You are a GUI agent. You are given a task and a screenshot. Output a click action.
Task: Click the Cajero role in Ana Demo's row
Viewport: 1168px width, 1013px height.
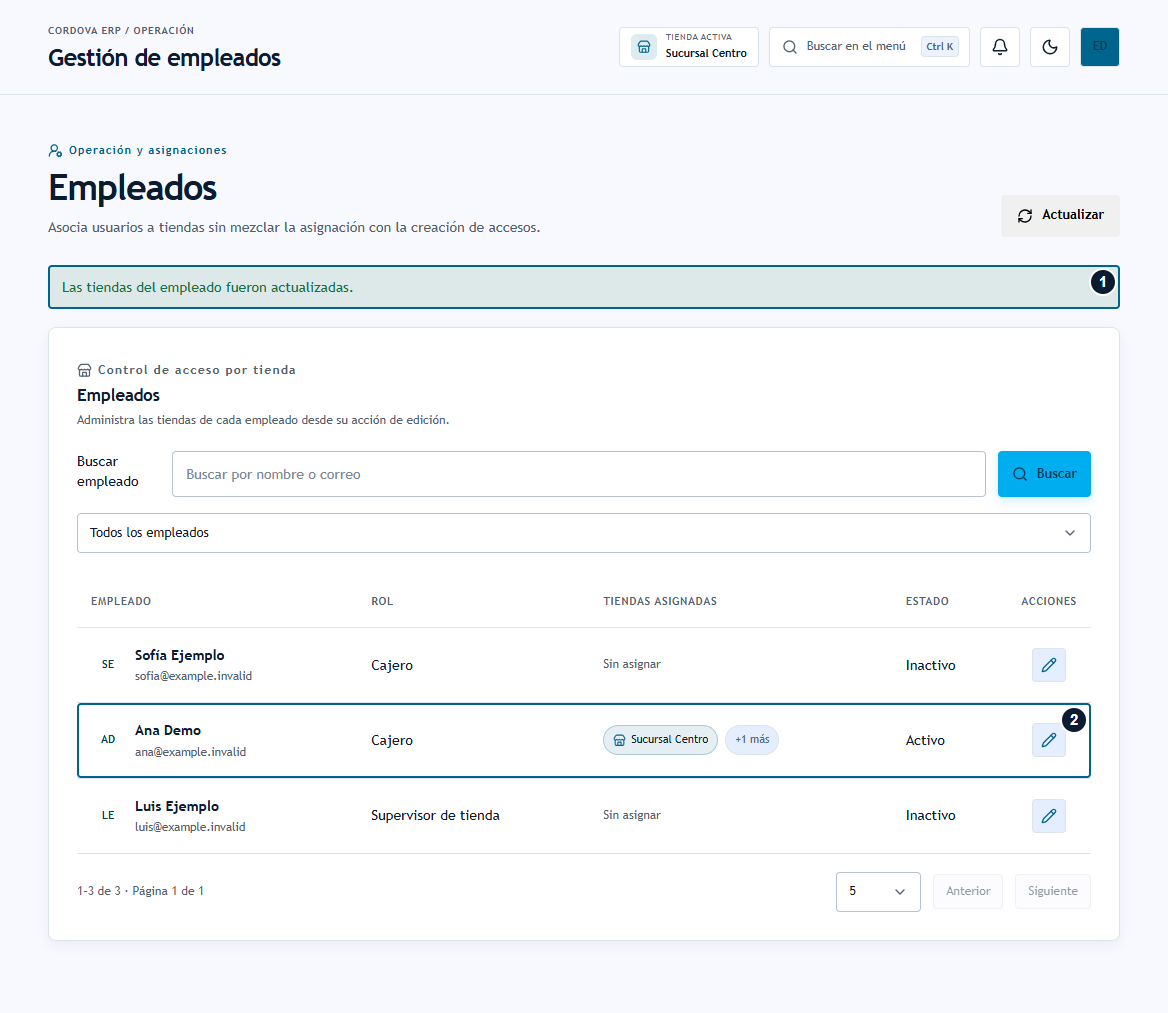pyautogui.click(x=392, y=740)
